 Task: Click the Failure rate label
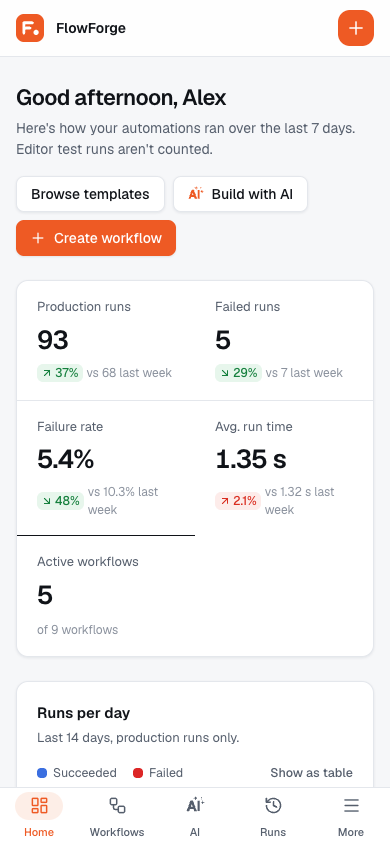pyautogui.click(x=70, y=427)
